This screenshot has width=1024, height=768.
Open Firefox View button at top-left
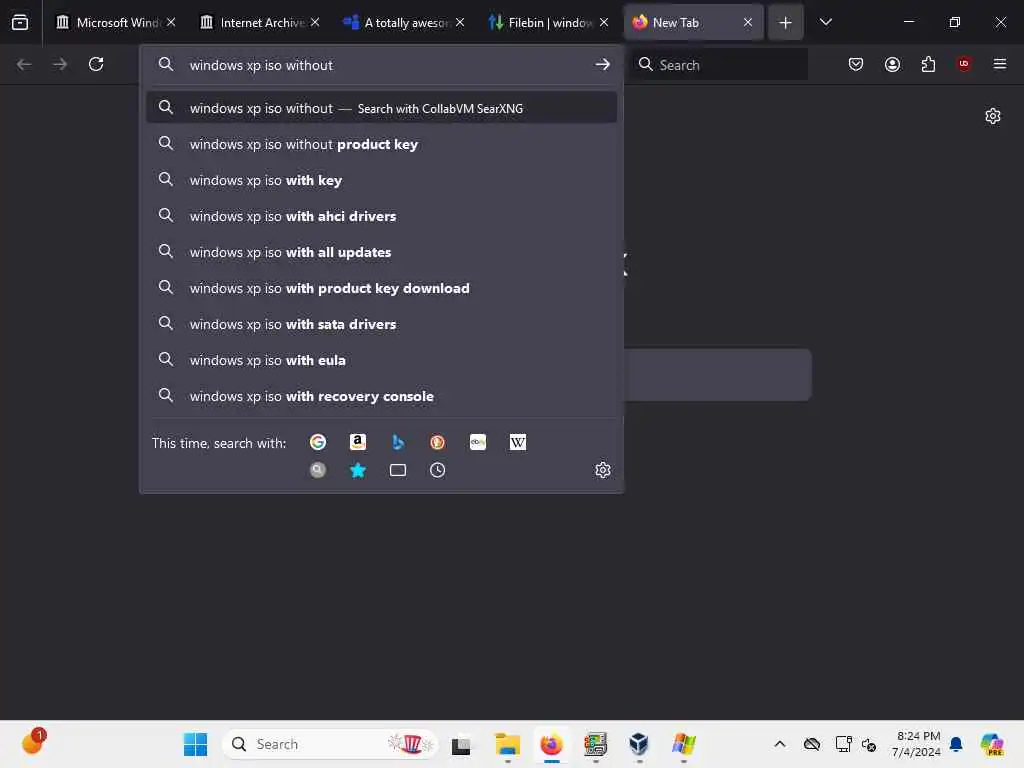[20, 22]
